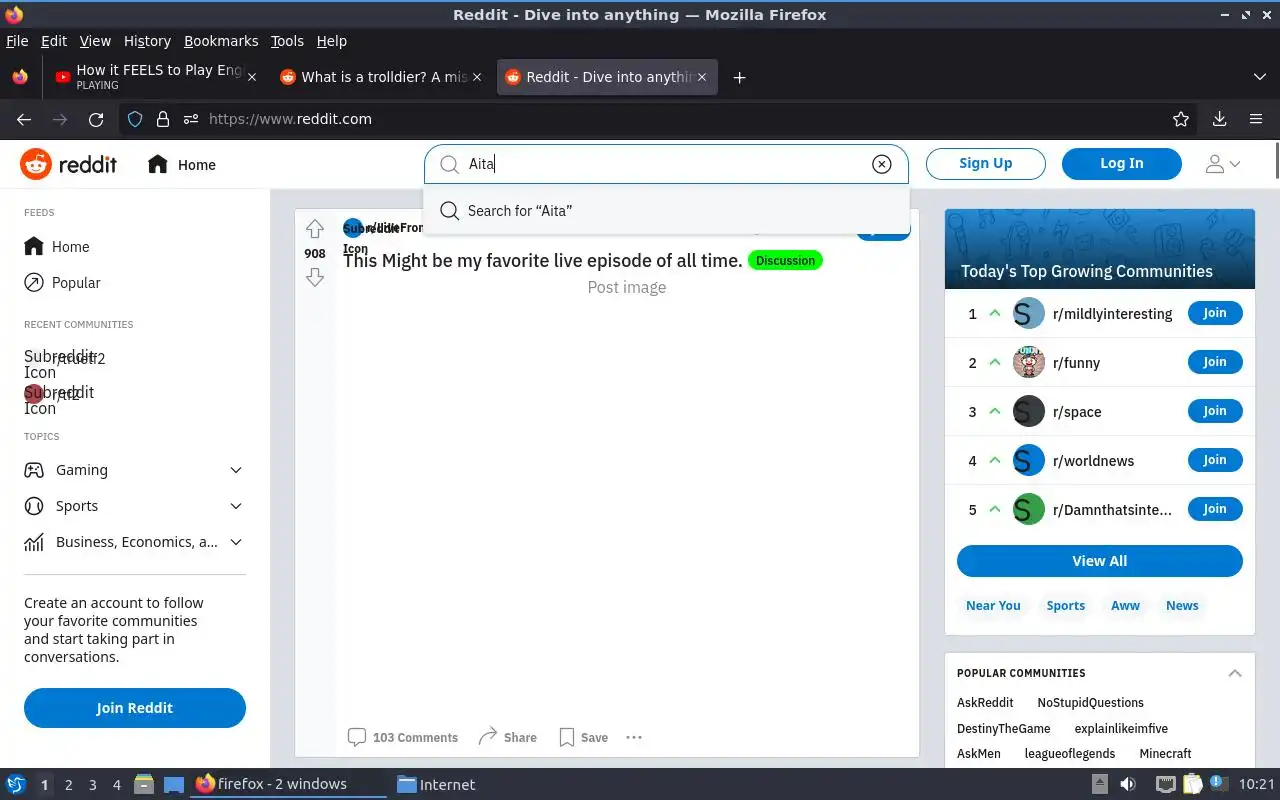Select 'Search for "Aita"' suggestion
The height and width of the screenshot is (800, 1280).
click(x=666, y=211)
